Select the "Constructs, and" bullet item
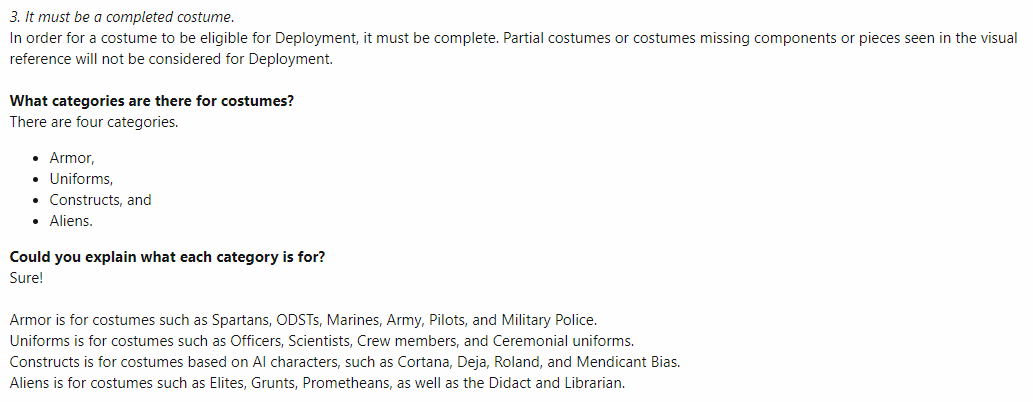The width and height of the screenshot is (1033, 402). click(x=100, y=200)
